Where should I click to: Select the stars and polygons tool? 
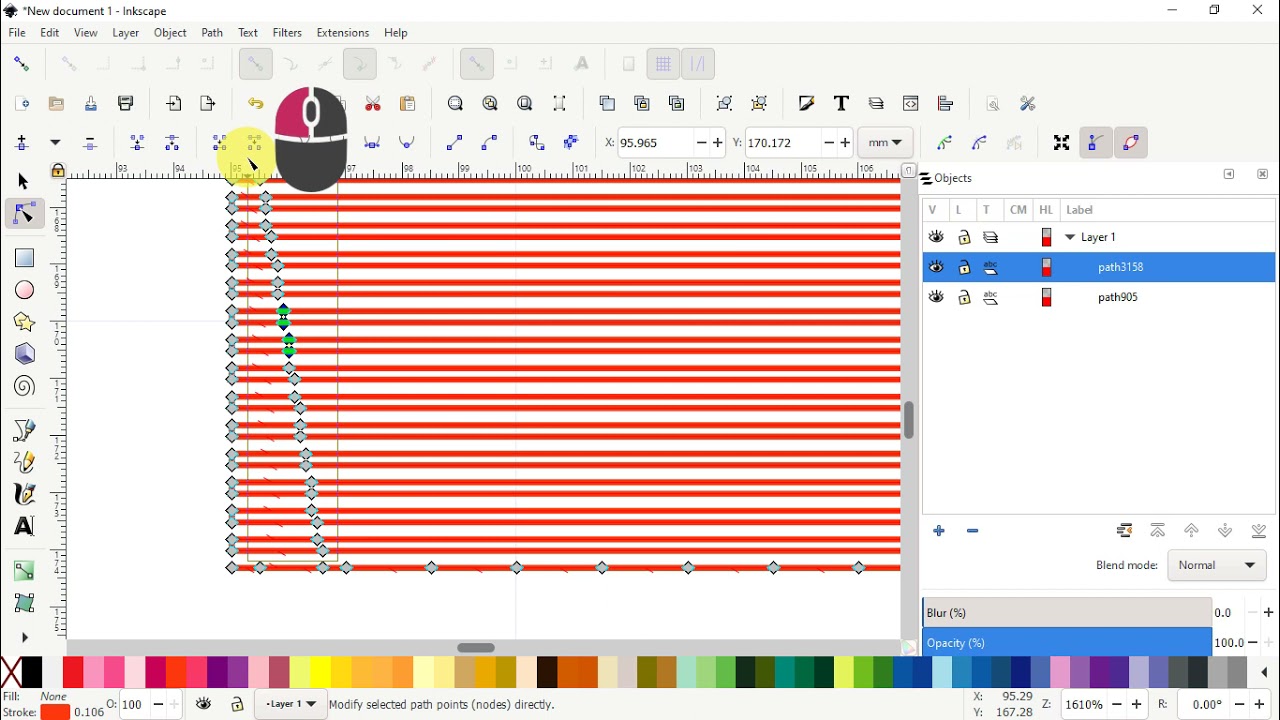[25, 323]
